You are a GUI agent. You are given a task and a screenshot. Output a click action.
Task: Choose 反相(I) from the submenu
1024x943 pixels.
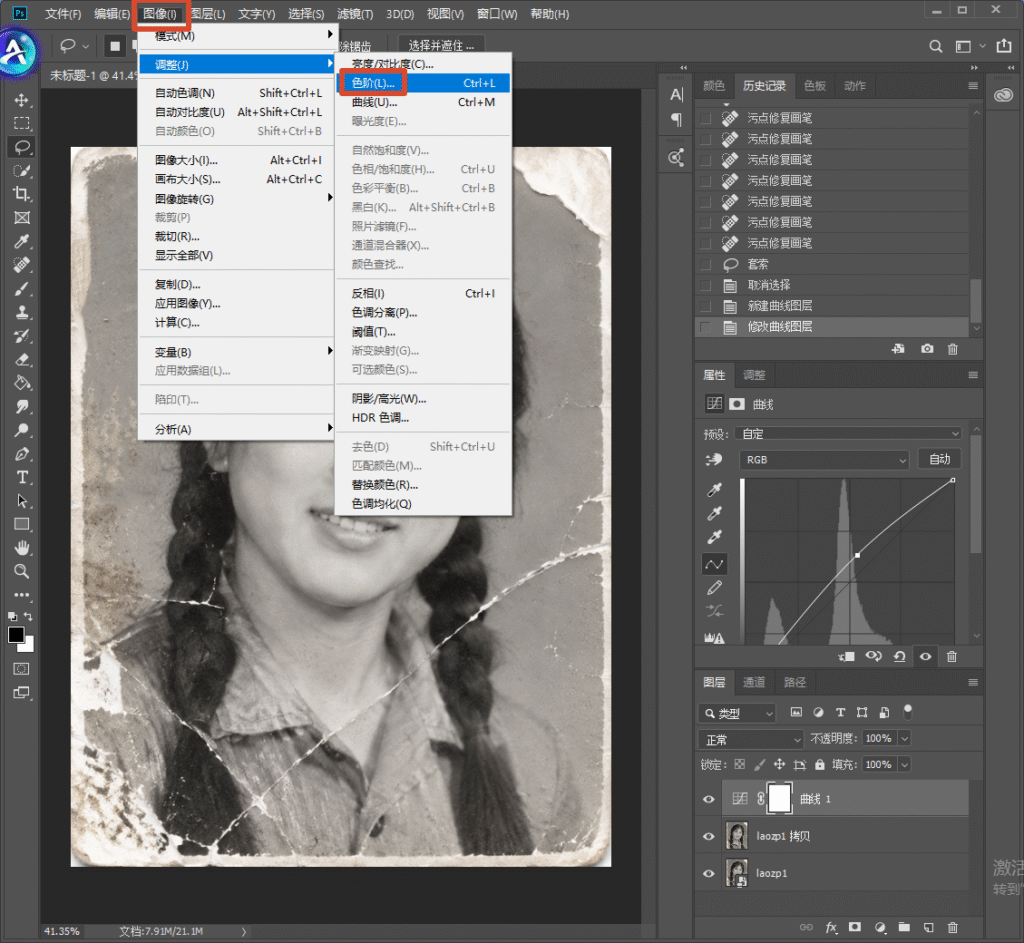pos(423,293)
